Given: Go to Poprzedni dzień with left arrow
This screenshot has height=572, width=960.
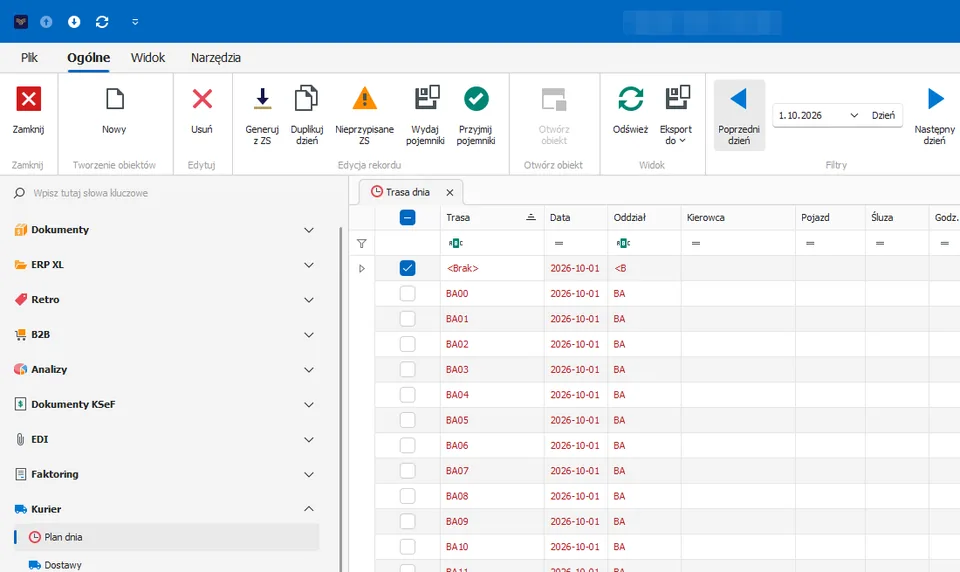Looking at the screenshot, I should point(739,99).
